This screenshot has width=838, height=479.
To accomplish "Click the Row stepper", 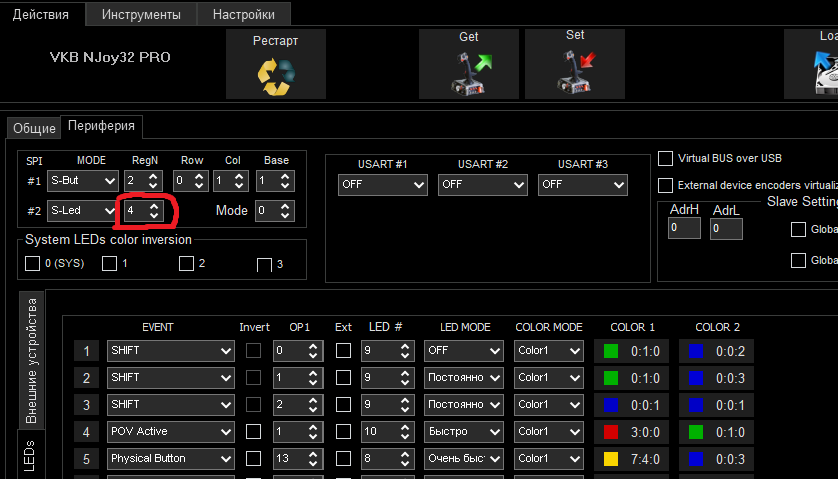I will (x=191, y=181).
